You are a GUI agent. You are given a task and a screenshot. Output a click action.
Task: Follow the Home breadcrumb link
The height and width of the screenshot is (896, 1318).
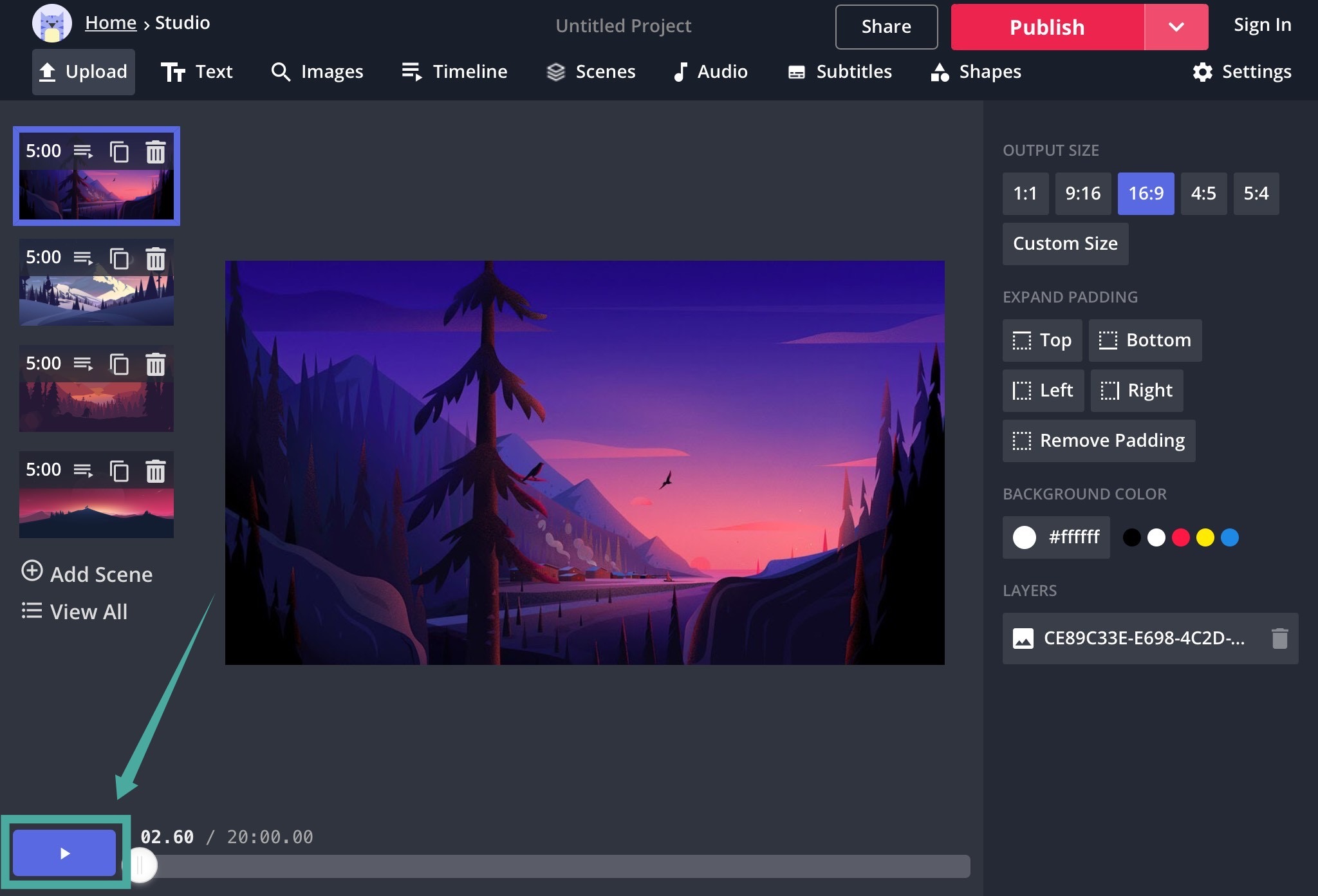111,23
